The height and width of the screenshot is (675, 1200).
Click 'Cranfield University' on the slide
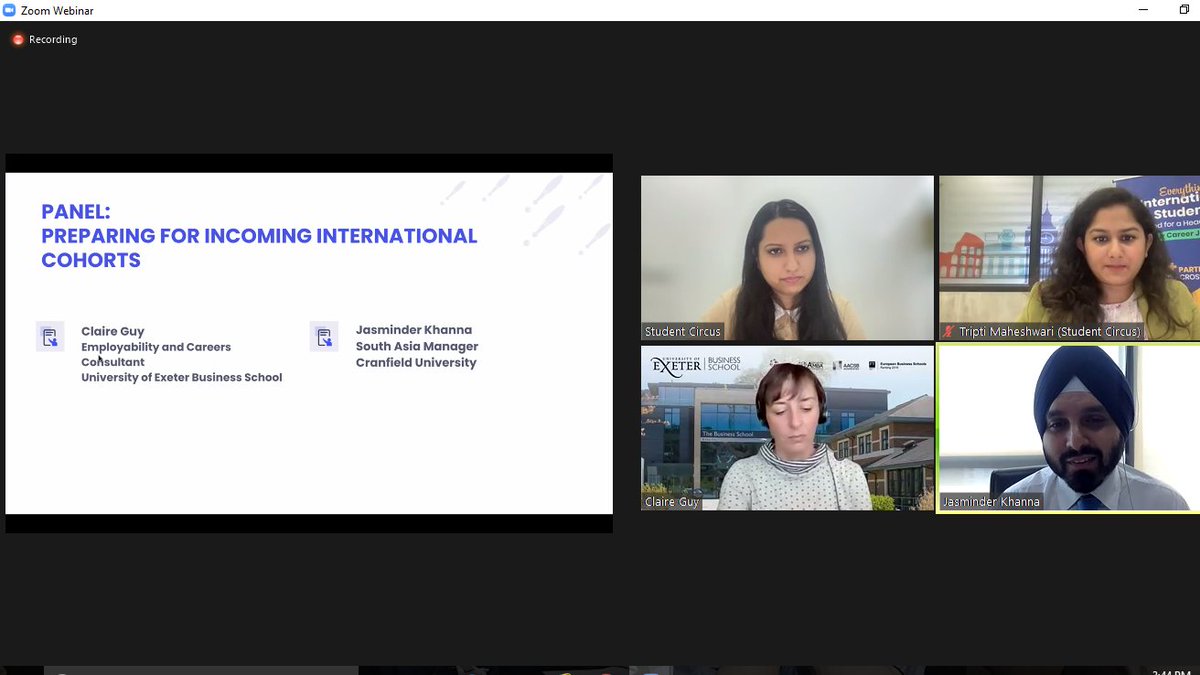(x=416, y=362)
